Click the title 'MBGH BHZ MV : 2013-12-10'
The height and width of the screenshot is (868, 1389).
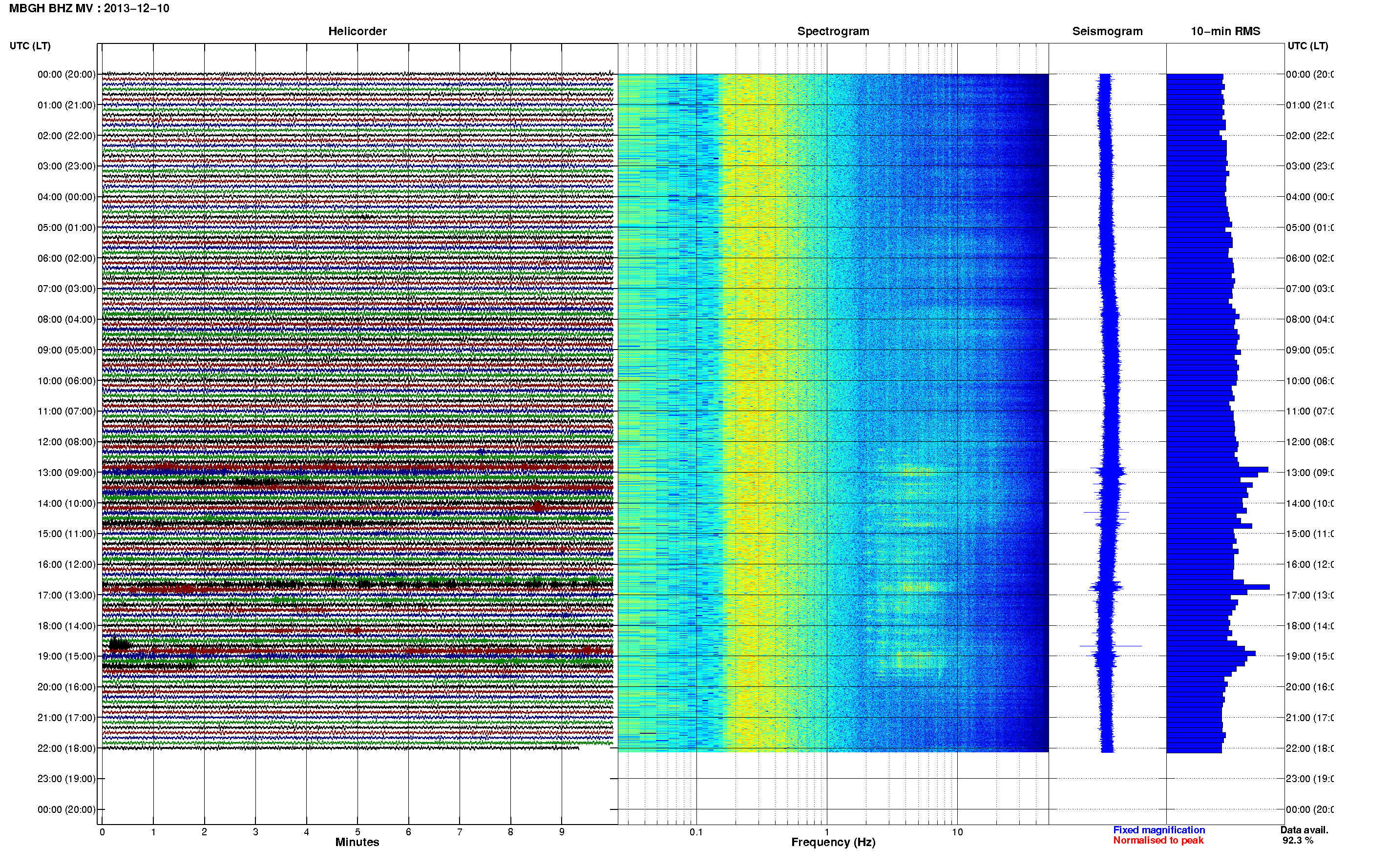tap(89, 9)
